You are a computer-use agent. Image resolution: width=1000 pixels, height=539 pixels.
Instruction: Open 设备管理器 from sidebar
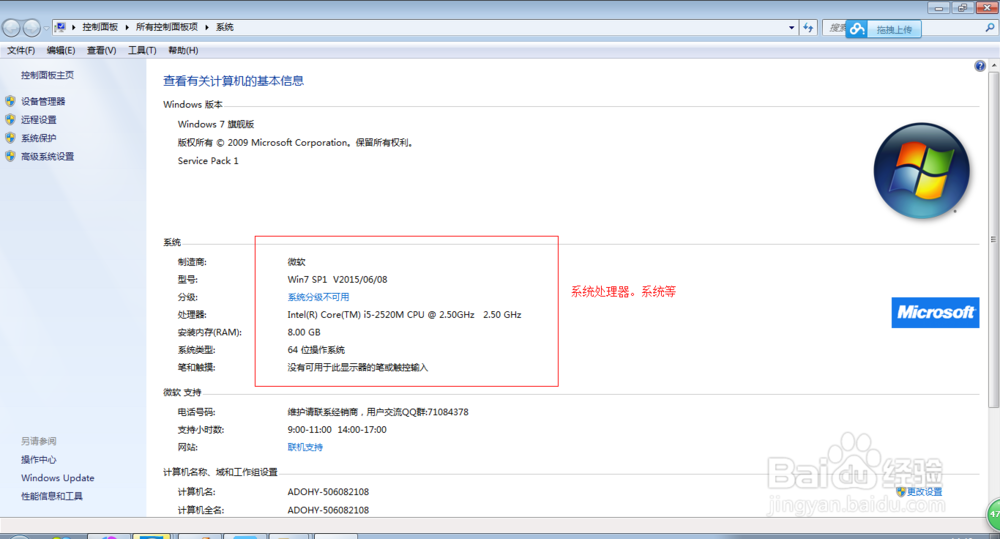43,101
